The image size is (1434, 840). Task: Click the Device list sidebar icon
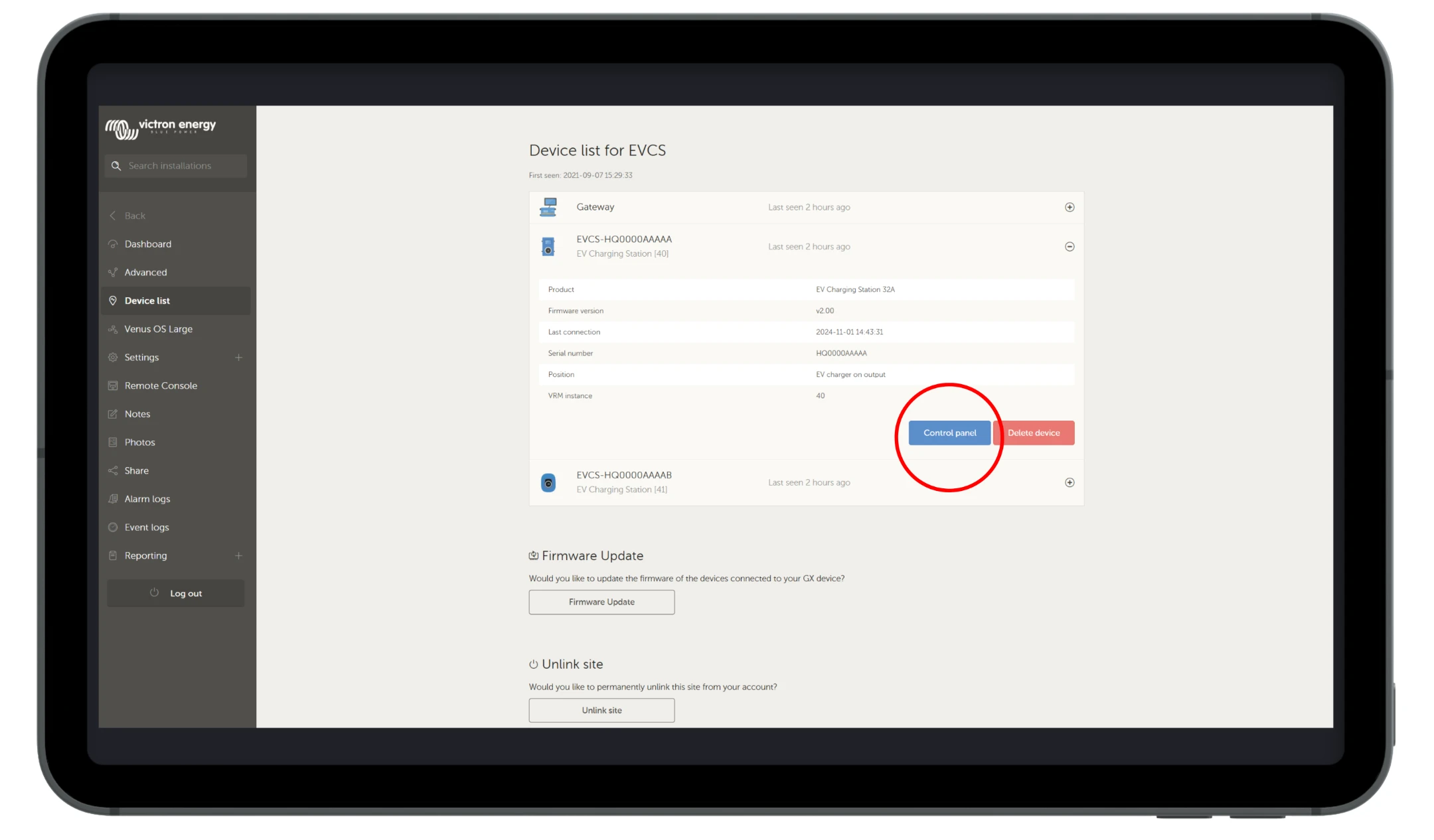click(x=112, y=300)
